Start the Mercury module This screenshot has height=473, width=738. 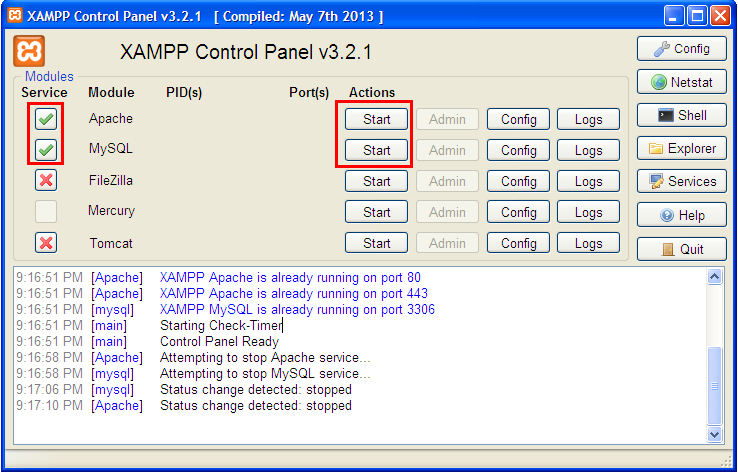(x=377, y=212)
